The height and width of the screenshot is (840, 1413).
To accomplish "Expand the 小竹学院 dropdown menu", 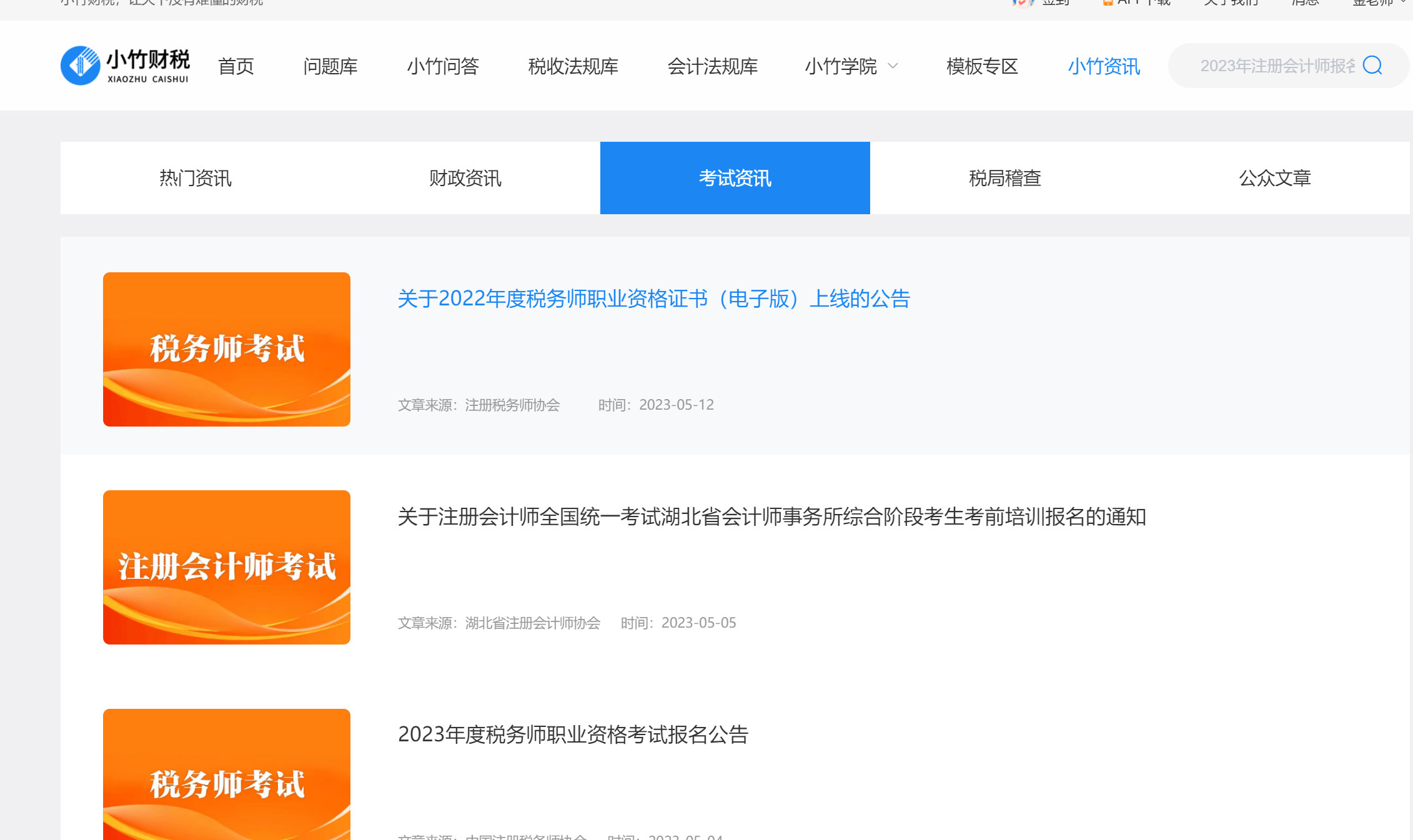I will pos(851,66).
